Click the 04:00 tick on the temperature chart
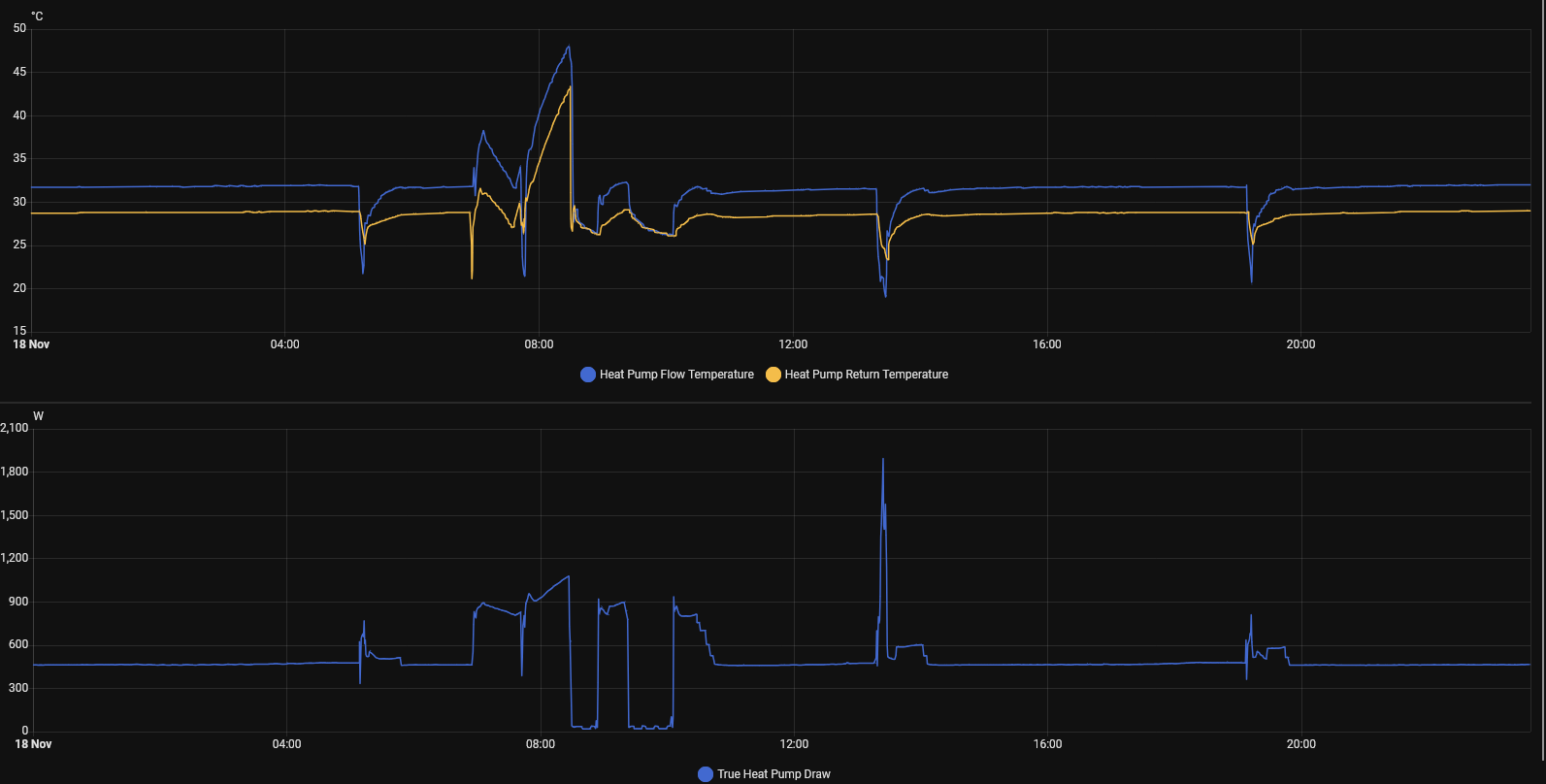 coord(284,344)
